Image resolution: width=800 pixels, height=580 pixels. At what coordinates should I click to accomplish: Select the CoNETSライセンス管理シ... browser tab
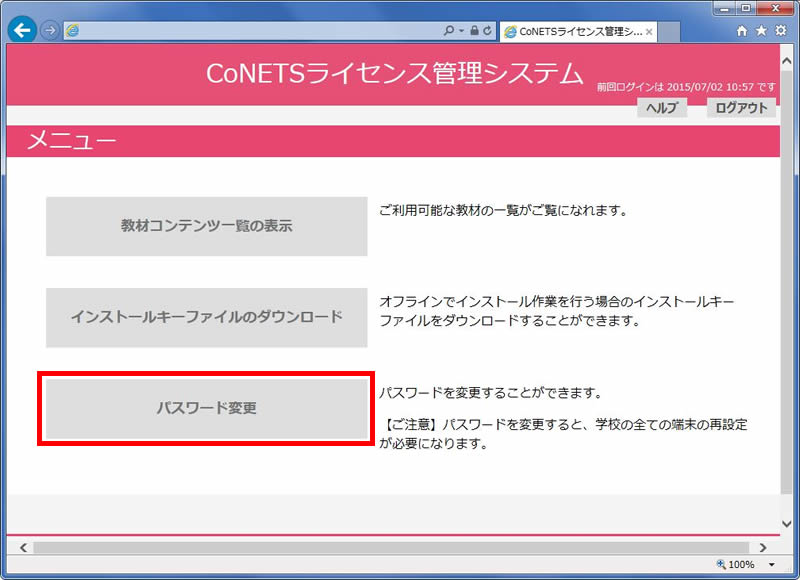point(578,32)
